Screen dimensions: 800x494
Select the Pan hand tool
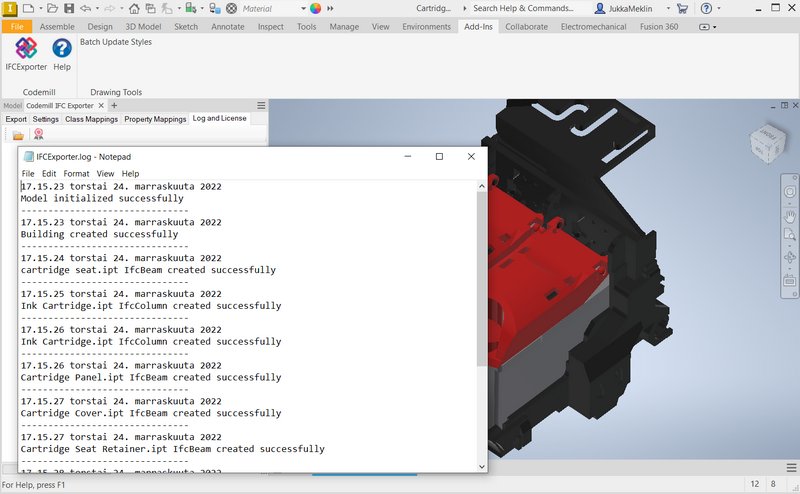[789, 215]
